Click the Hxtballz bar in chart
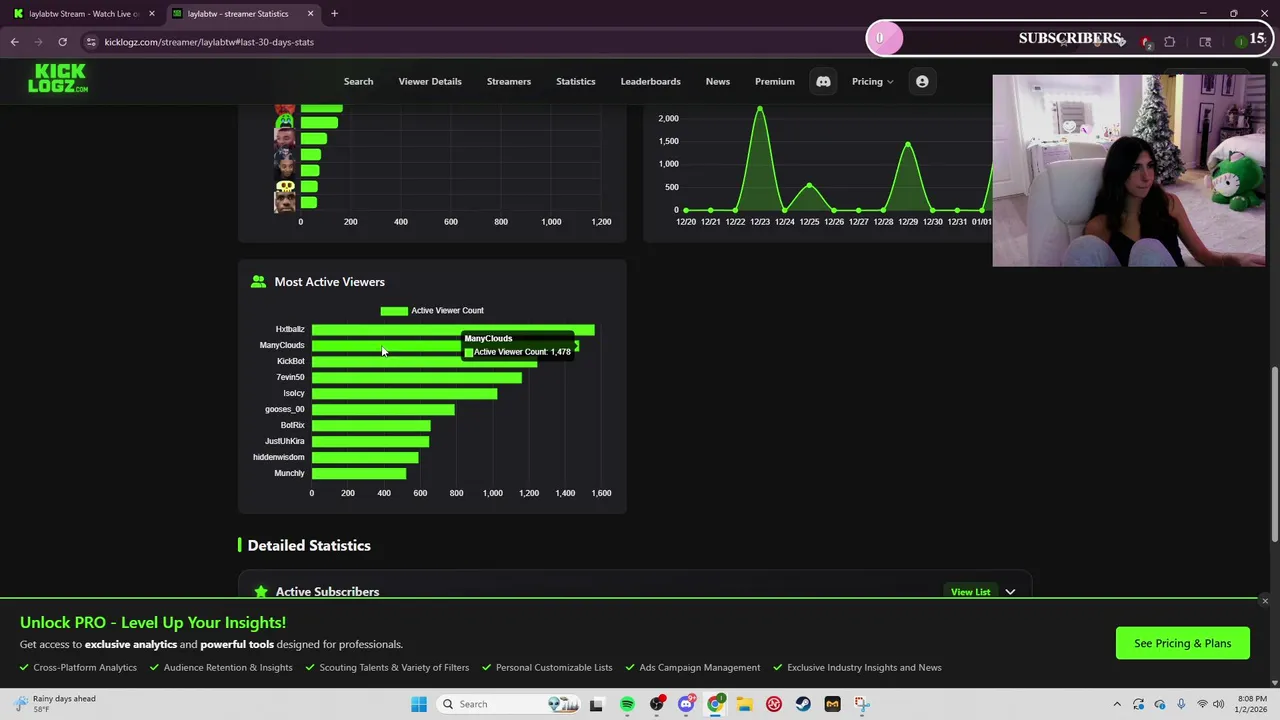The image size is (1280, 720). coord(453,329)
